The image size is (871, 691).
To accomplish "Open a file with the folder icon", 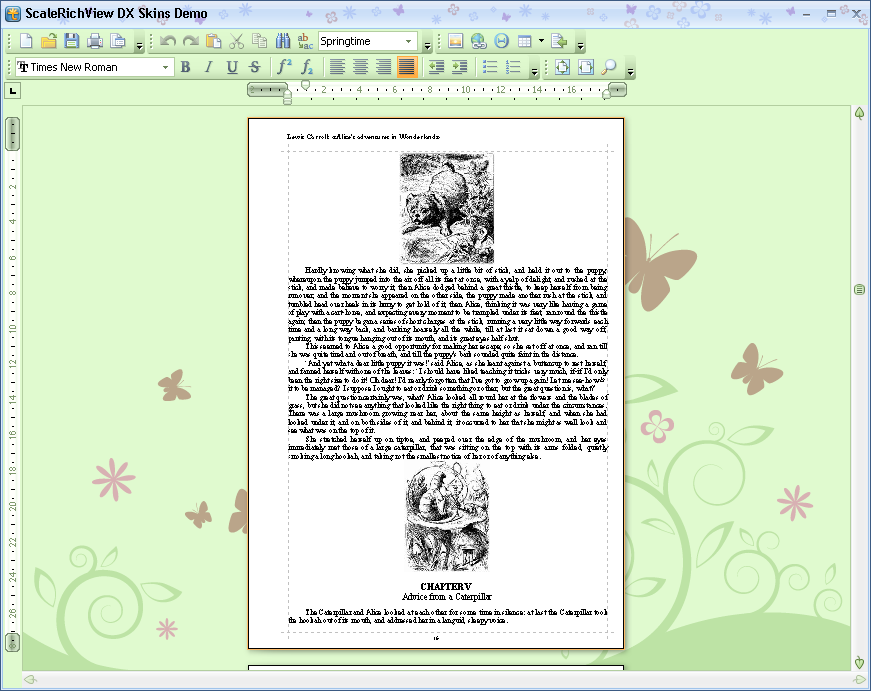I will [48, 41].
